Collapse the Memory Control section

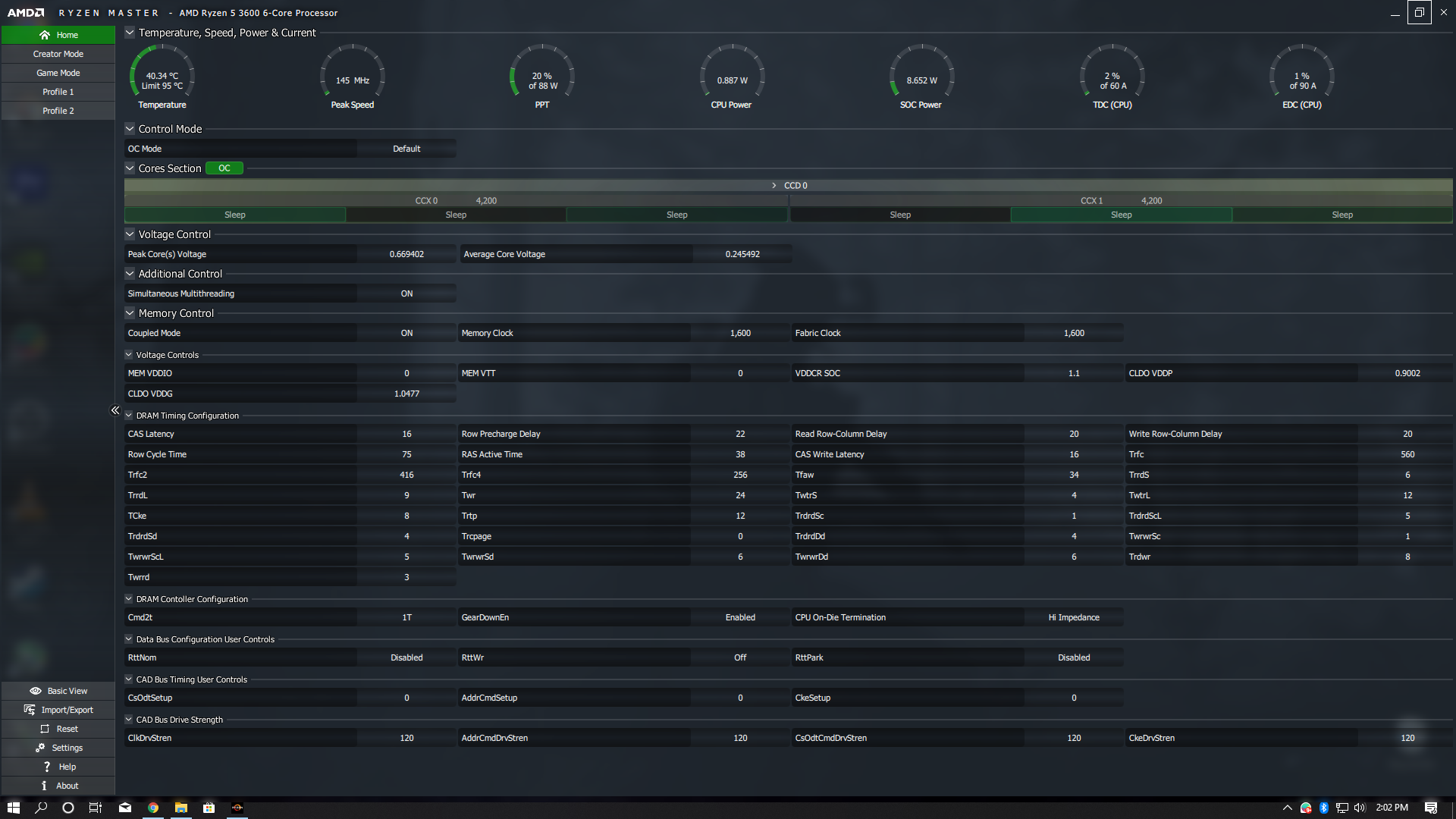click(130, 313)
